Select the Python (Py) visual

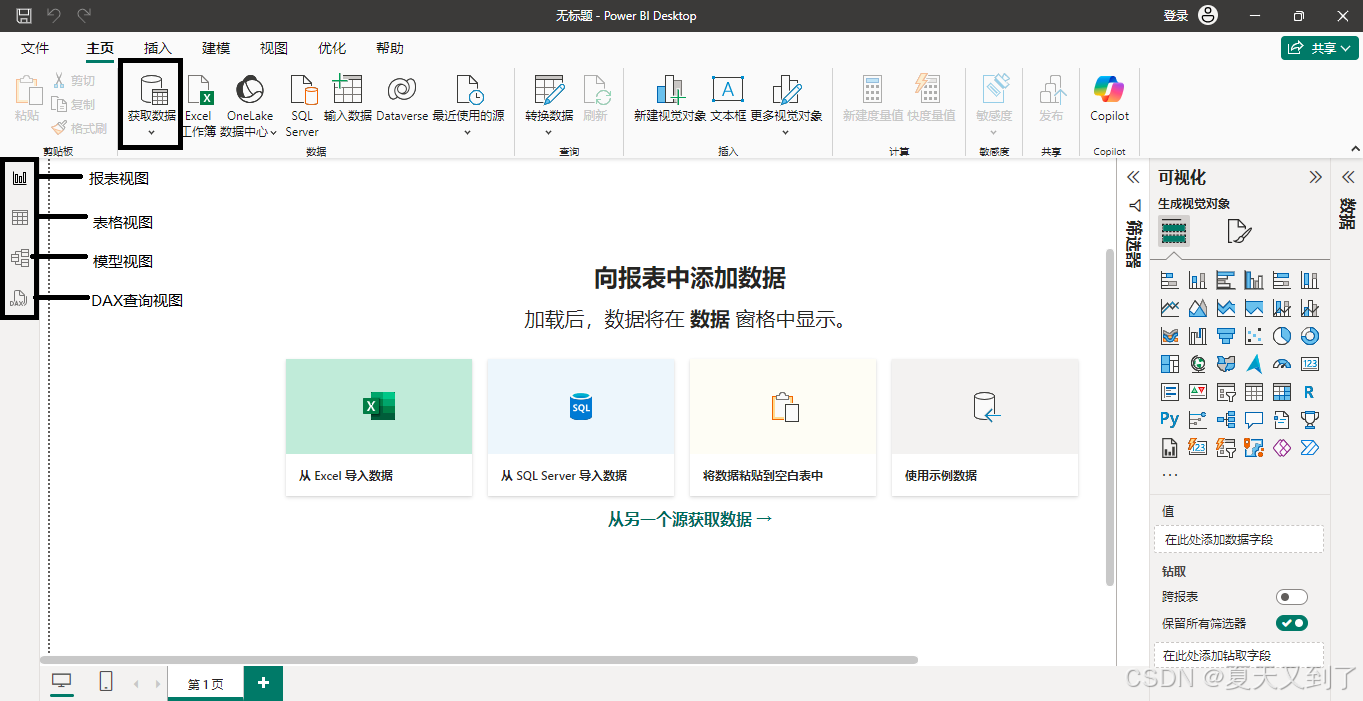tap(1170, 419)
